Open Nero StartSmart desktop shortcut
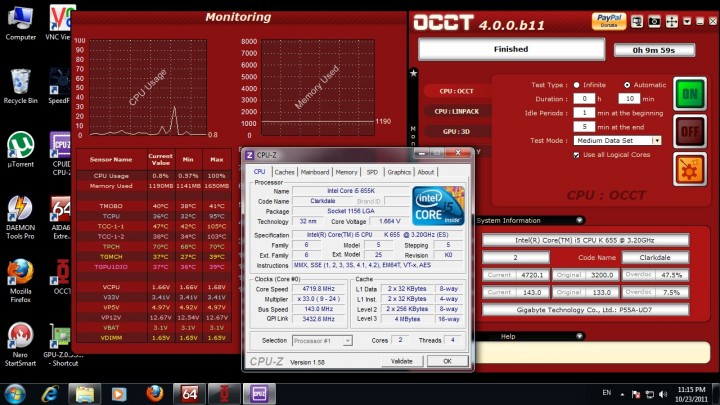Screen dimensions: 720x405 tap(21, 344)
